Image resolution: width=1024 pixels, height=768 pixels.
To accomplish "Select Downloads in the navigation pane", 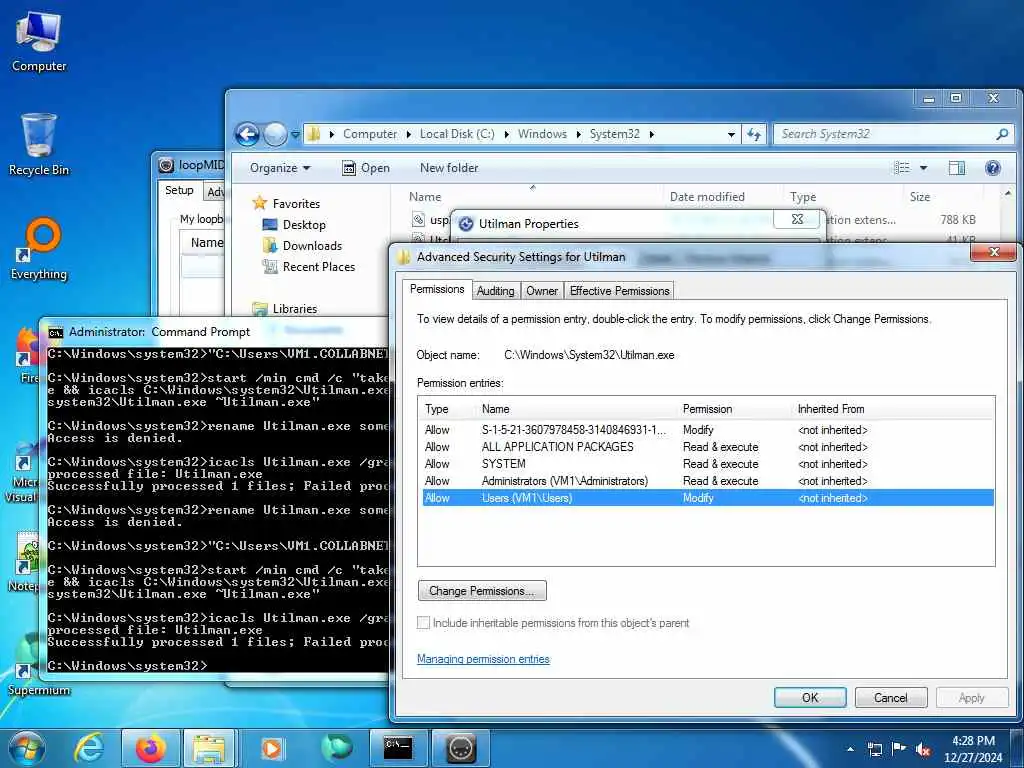I will pyautogui.click(x=302, y=246).
